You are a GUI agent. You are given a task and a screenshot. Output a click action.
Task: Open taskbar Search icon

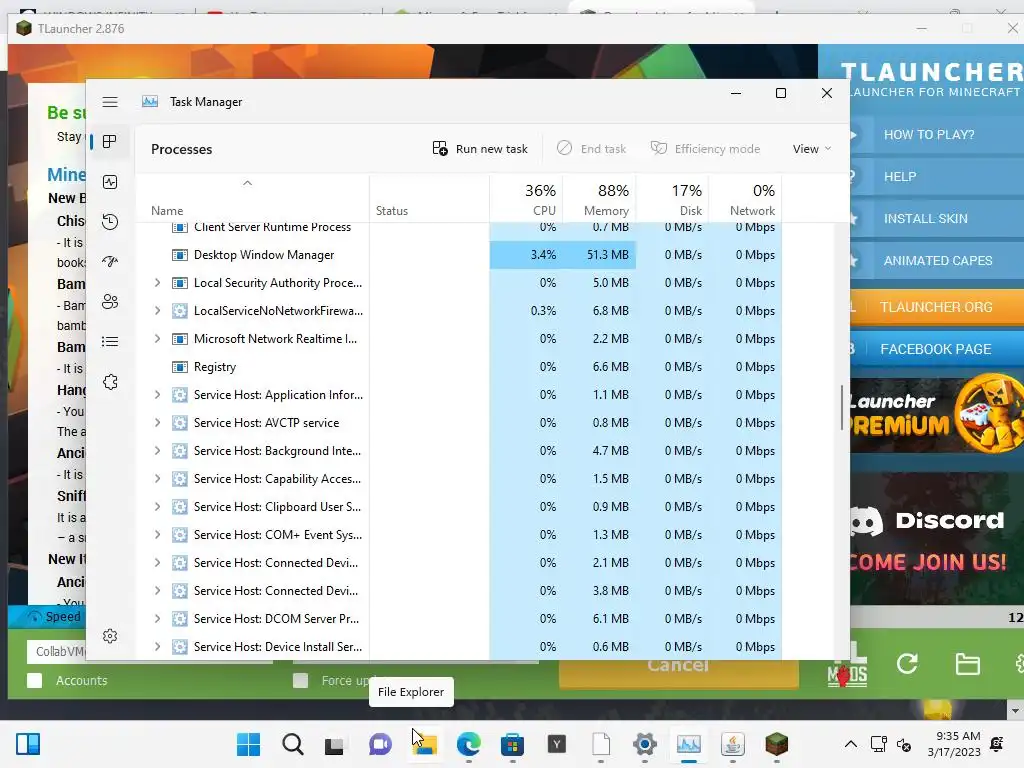click(293, 744)
